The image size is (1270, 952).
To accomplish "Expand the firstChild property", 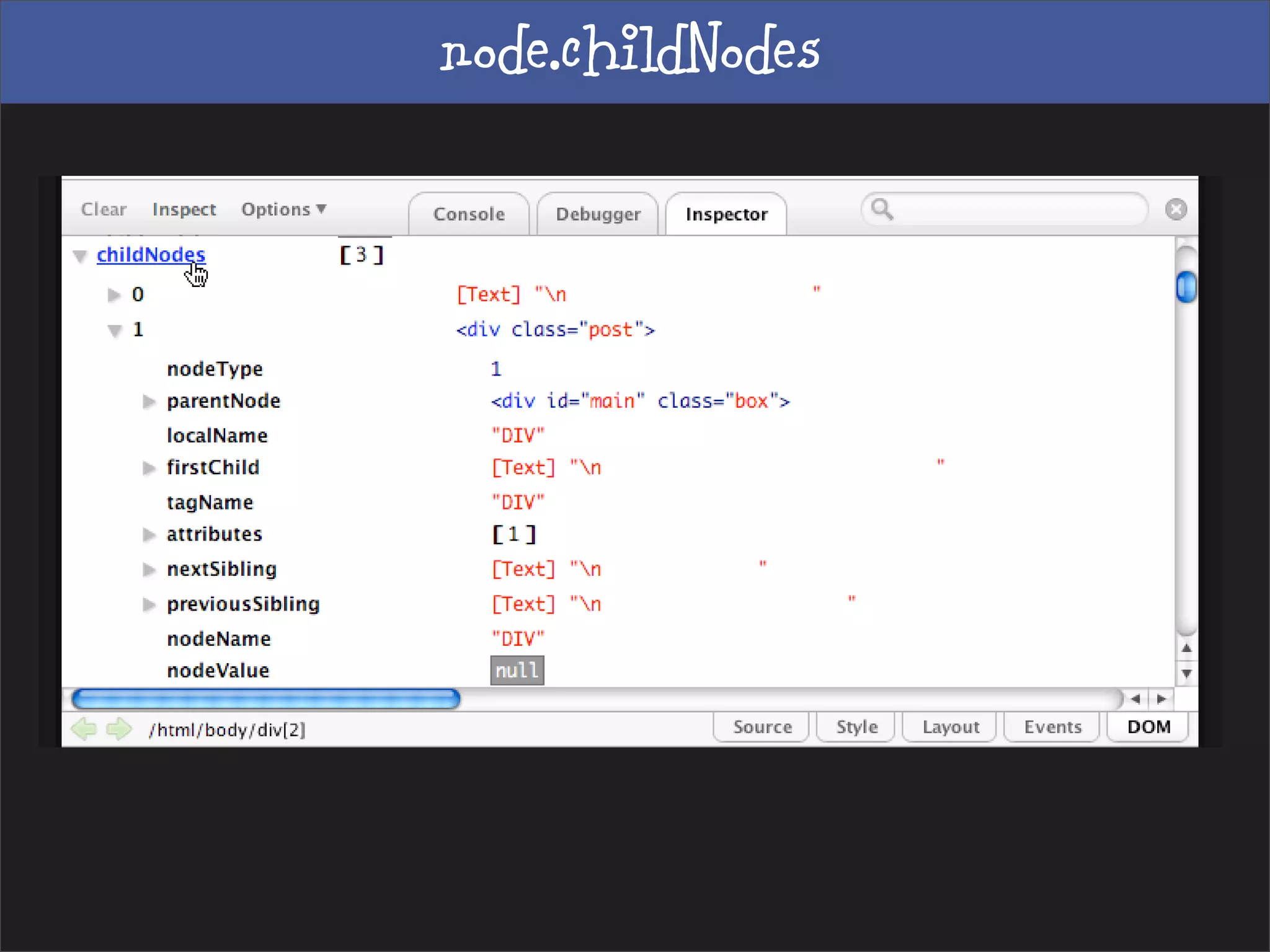I will [x=149, y=468].
